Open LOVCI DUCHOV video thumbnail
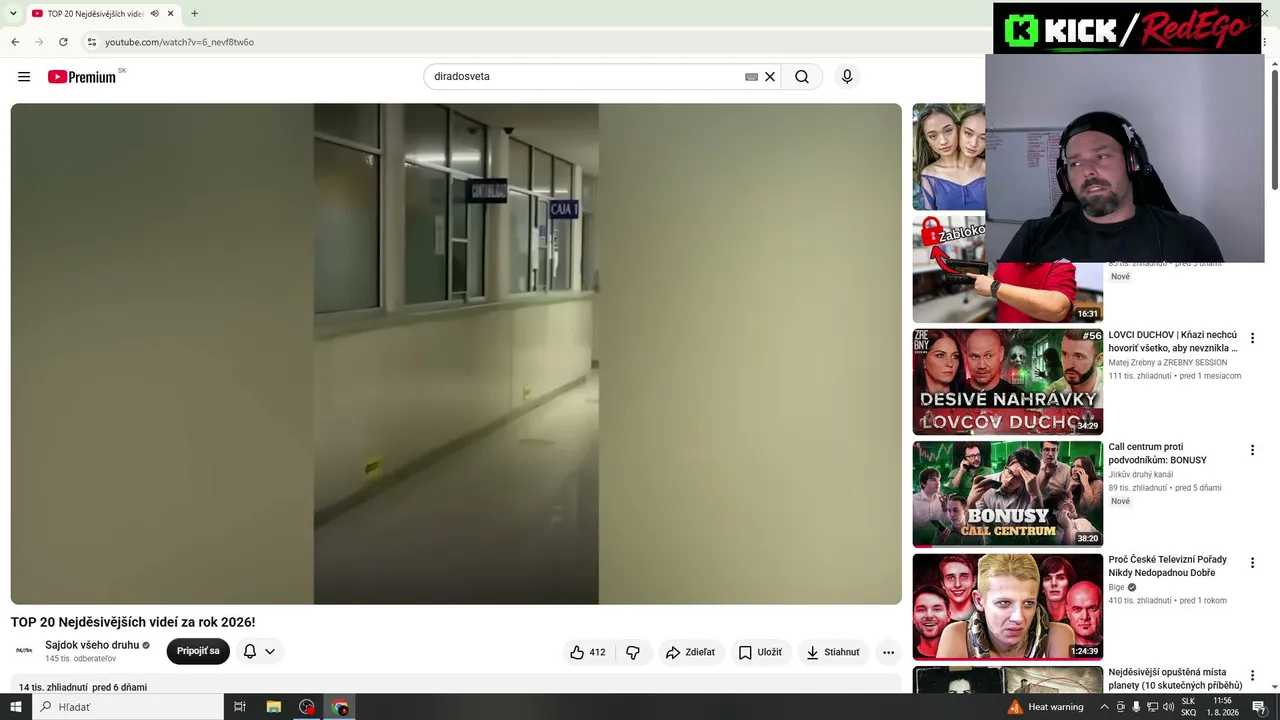Viewport: 1280px width, 720px height. tap(1008, 381)
